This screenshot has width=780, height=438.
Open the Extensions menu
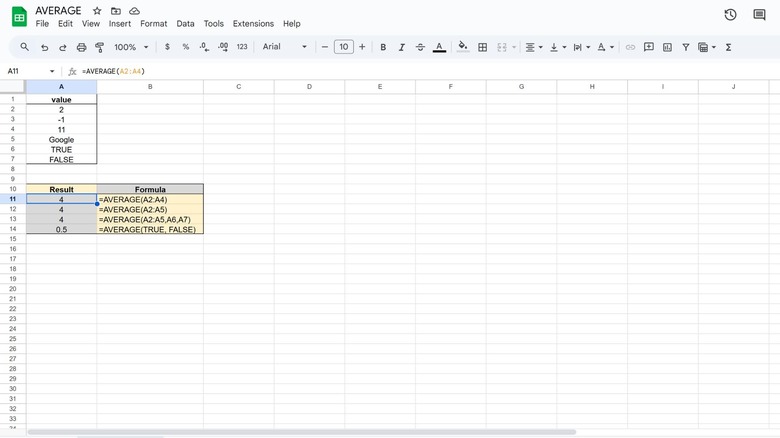tap(253, 23)
